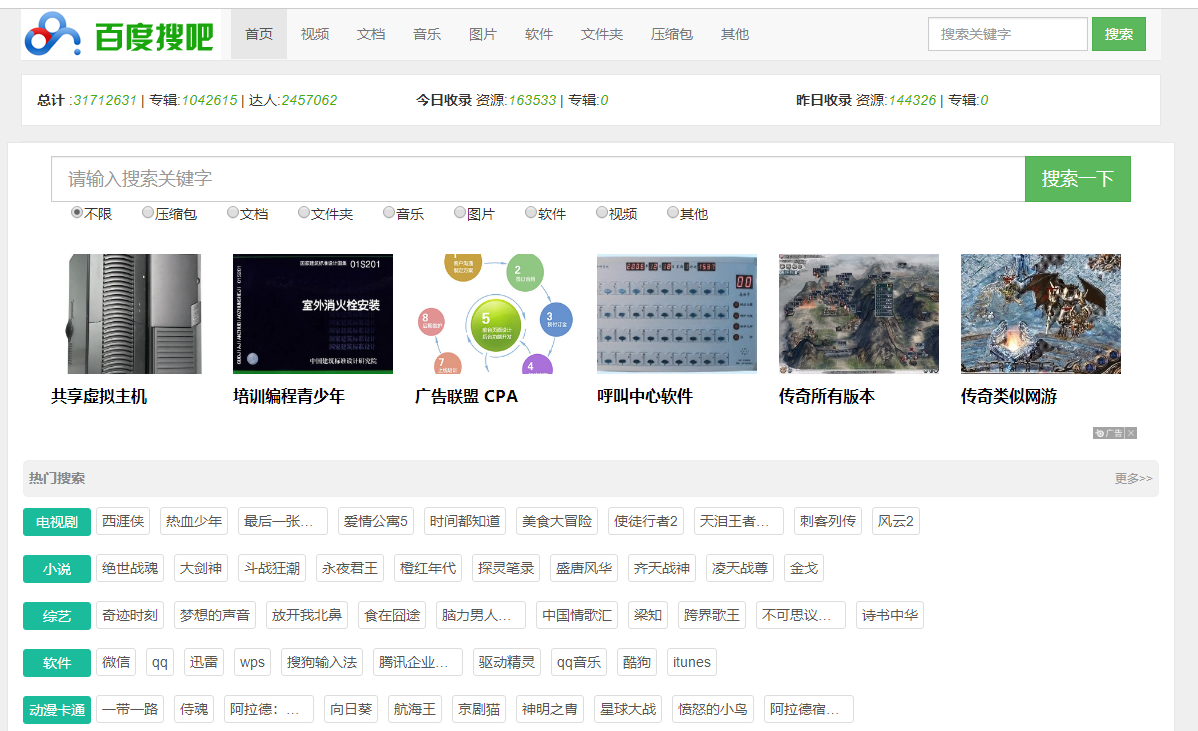Select the 文档 radio button
Viewport: 1198px width, 731px height.
point(233,212)
